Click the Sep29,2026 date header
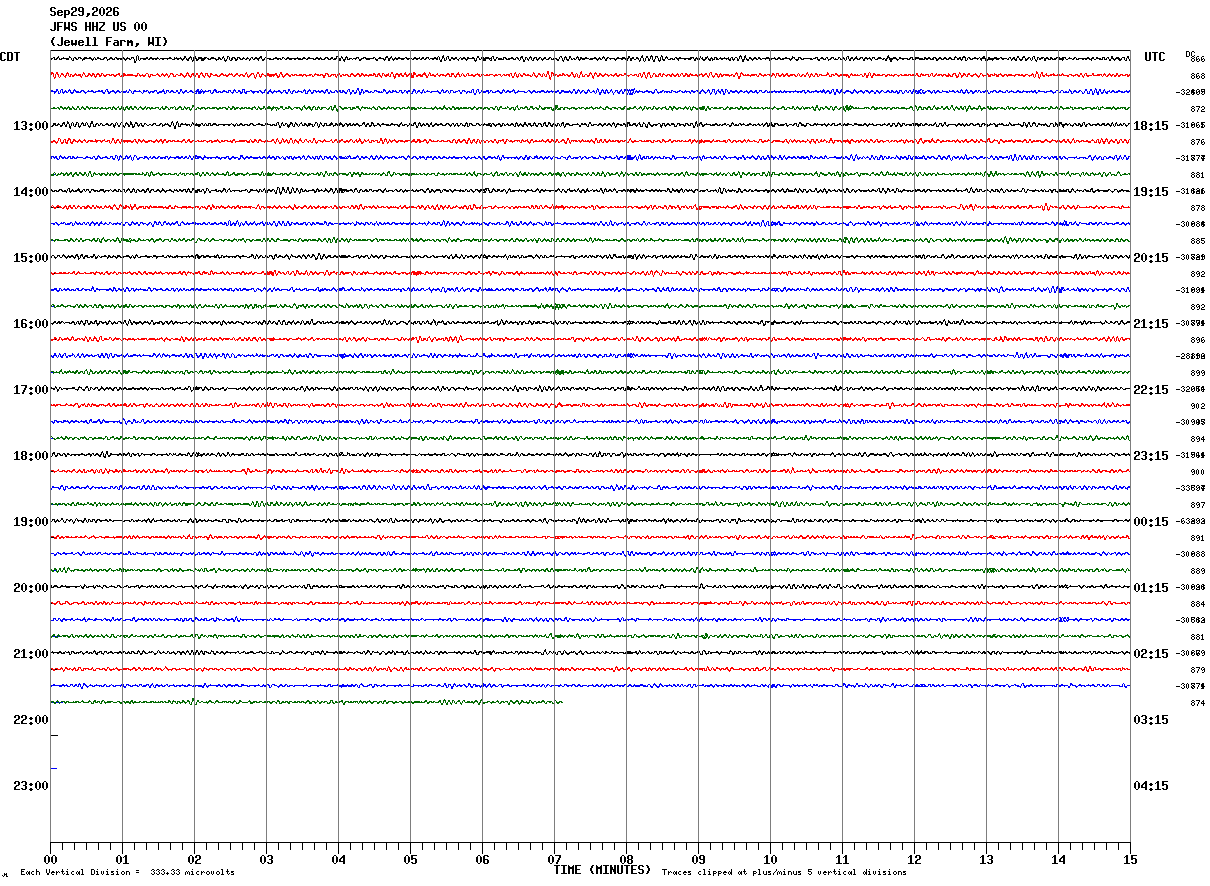 [x=84, y=12]
